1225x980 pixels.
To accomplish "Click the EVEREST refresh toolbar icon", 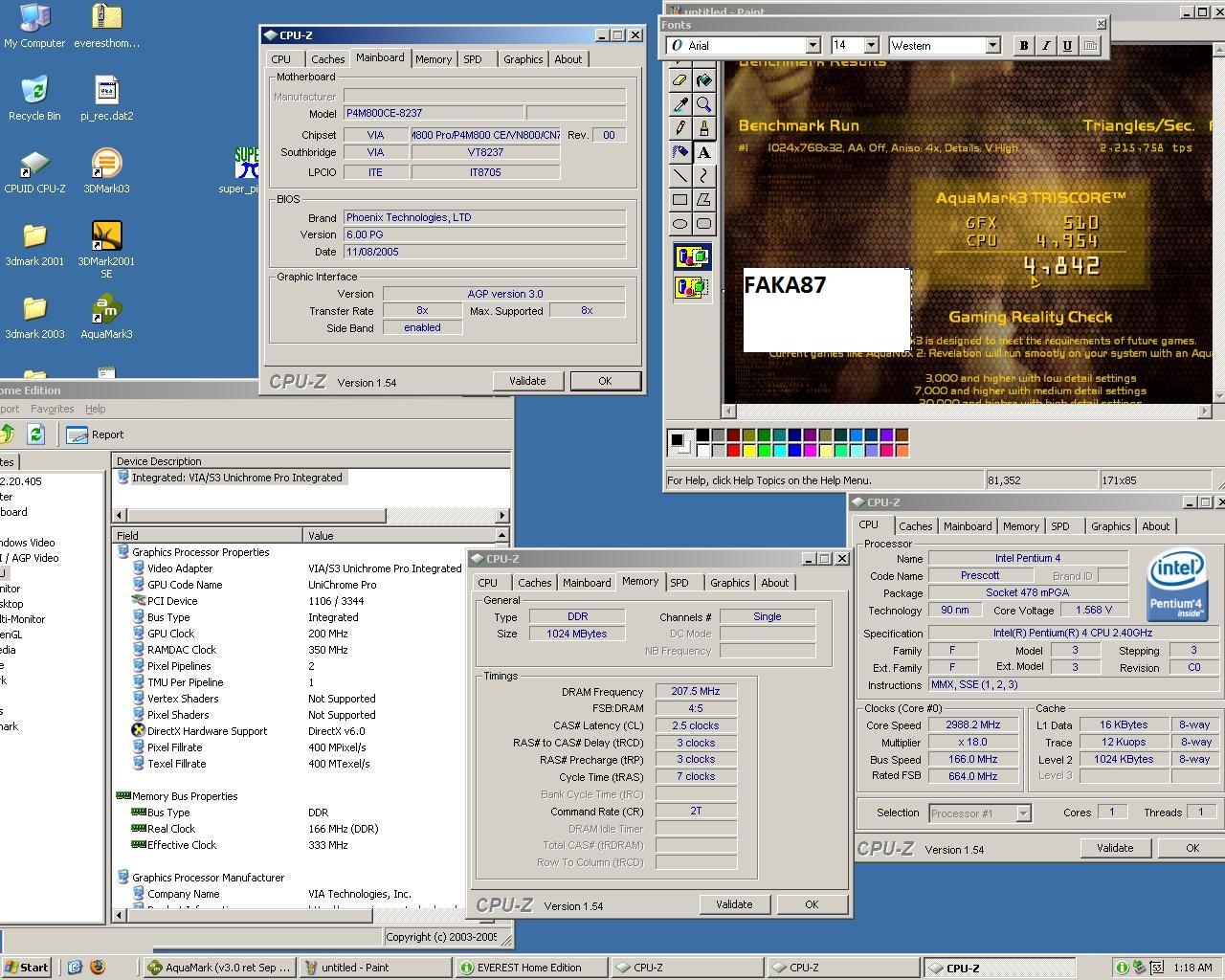I will click(x=35, y=434).
